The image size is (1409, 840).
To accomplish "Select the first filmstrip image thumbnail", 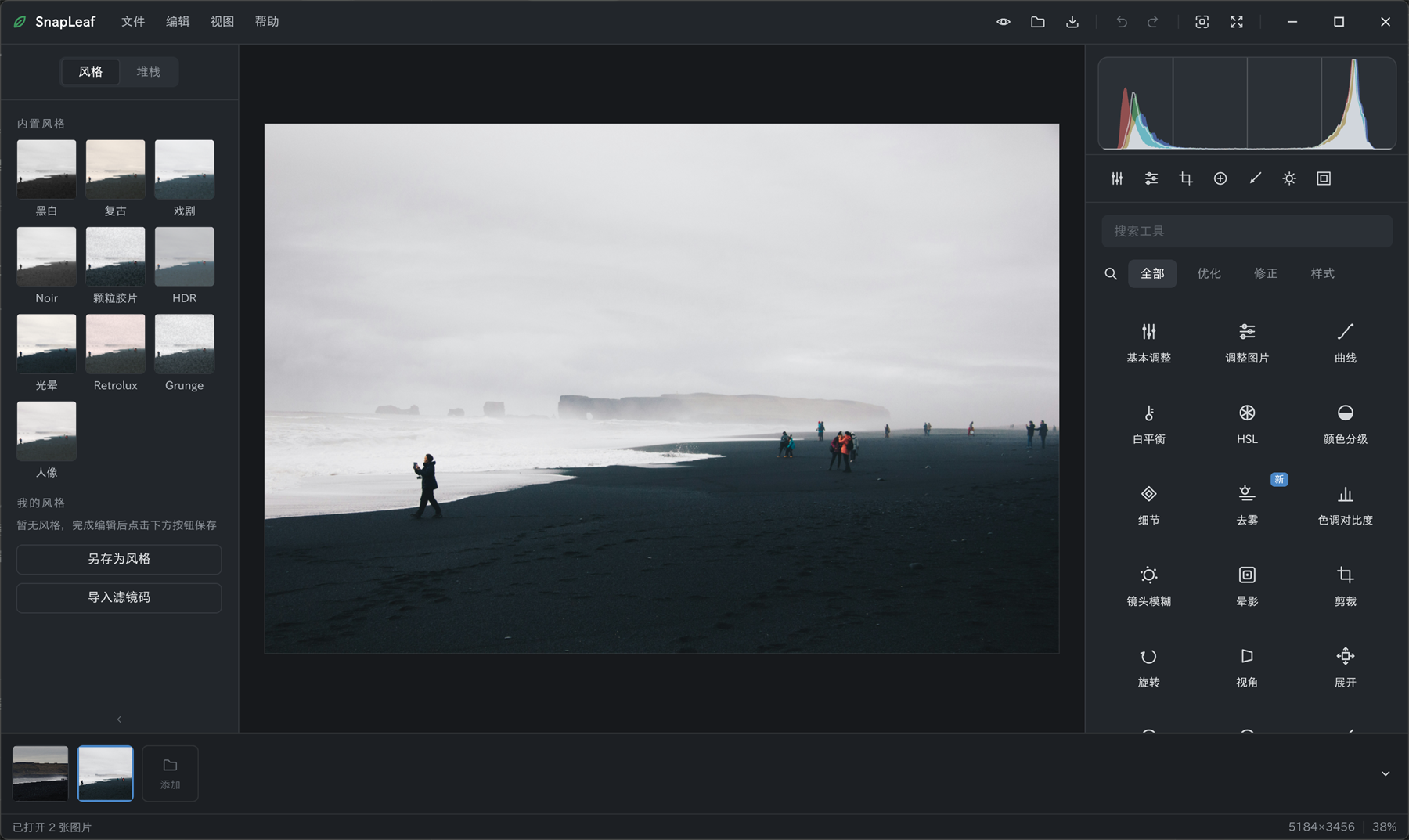I will [40, 773].
